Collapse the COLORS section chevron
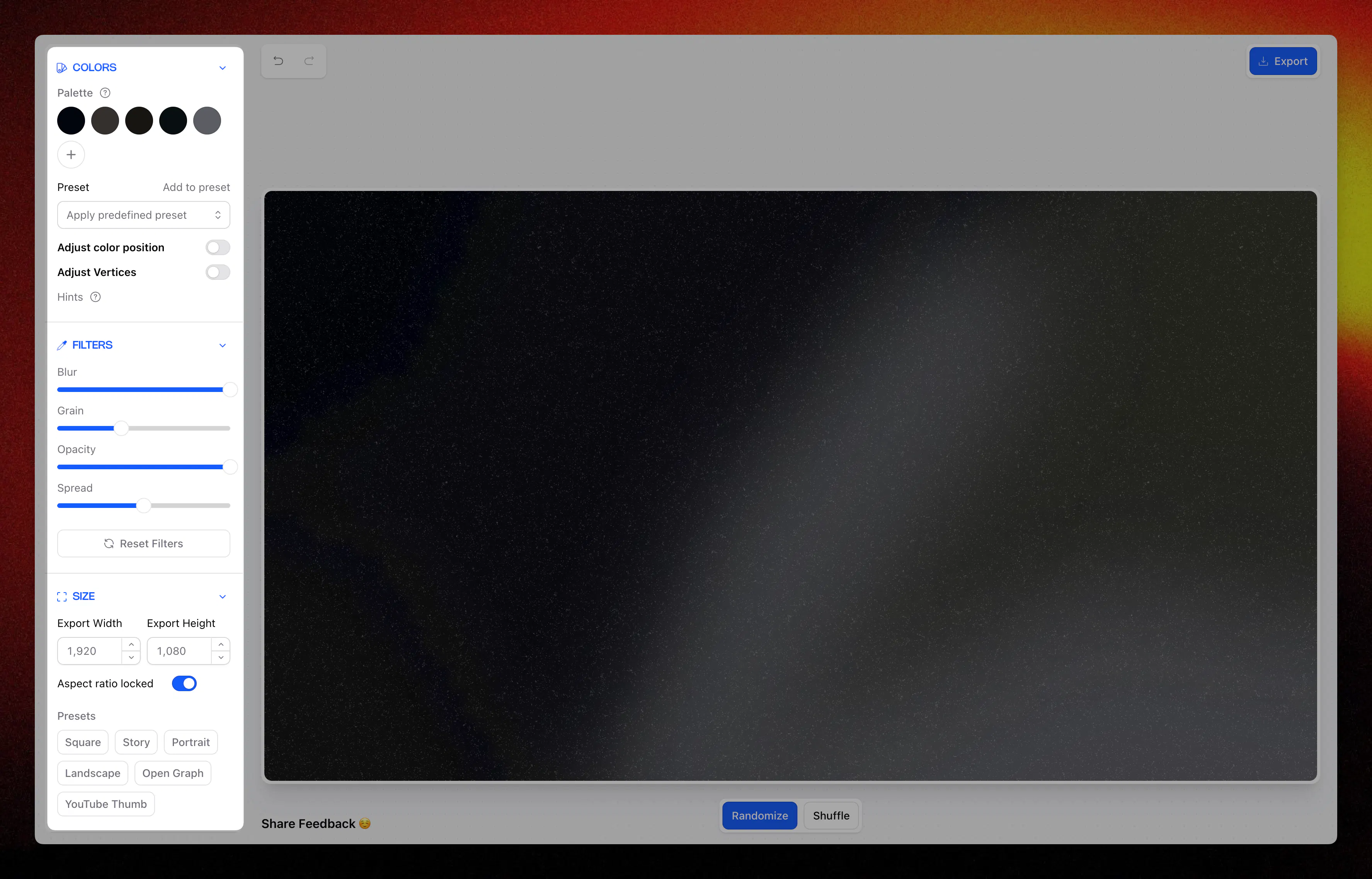Screen dimensions: 1372x879 pyautogui.click(x=223, y=68)
